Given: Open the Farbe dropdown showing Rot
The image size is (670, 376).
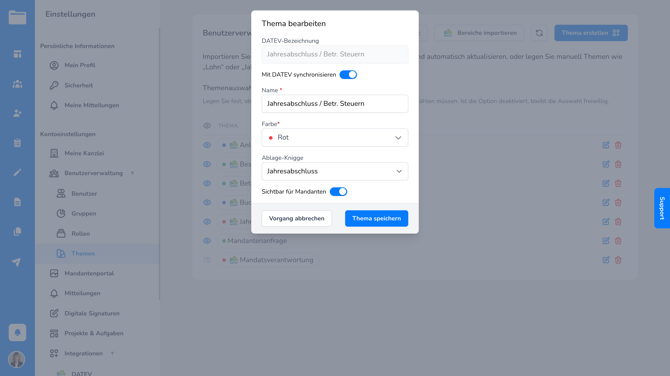Looking at the screenshot, I should point(335,138).
